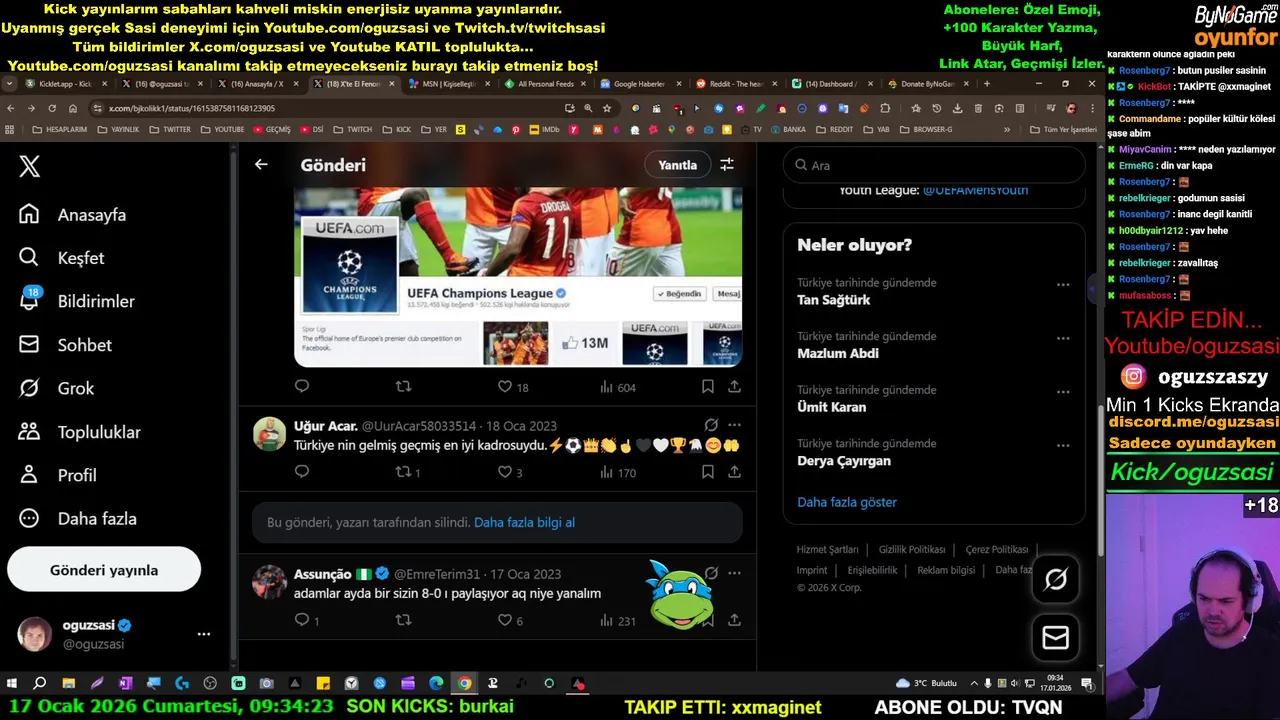Screen dimensions: 1280x720
Task: Switch to Kicklet.app browser tab
Action: pos(65,84)
